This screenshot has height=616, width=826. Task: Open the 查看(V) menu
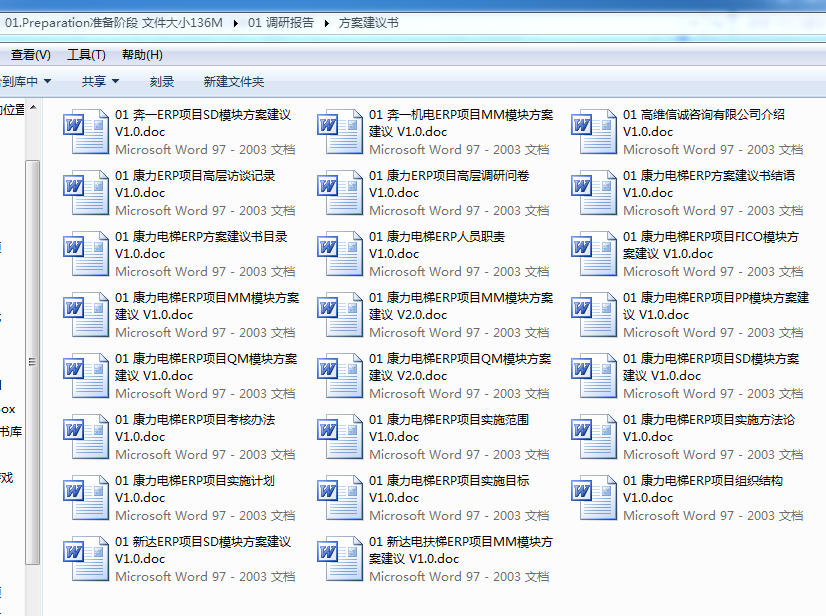coord(31,55)
